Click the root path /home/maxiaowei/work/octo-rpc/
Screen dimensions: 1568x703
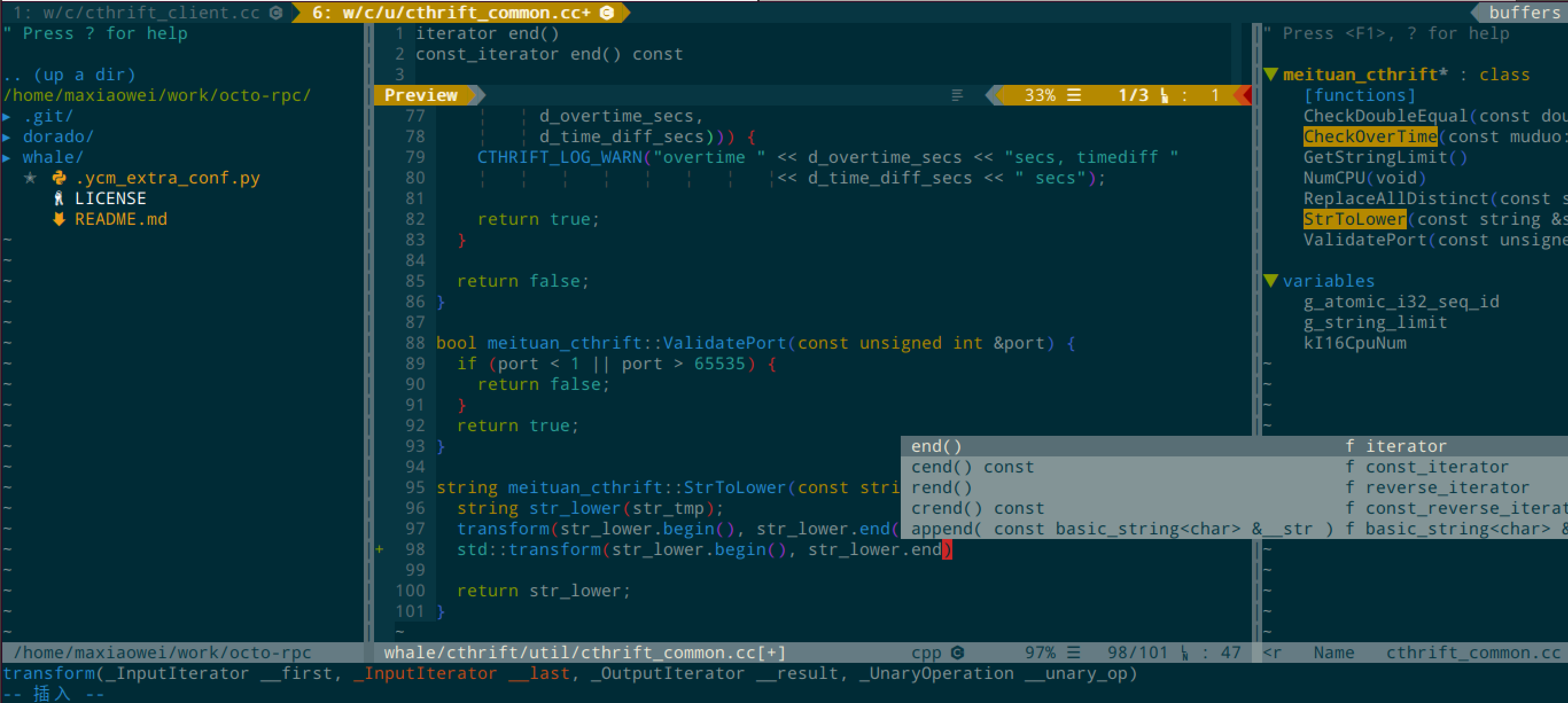pyautogui.click(x=157, y=95)
